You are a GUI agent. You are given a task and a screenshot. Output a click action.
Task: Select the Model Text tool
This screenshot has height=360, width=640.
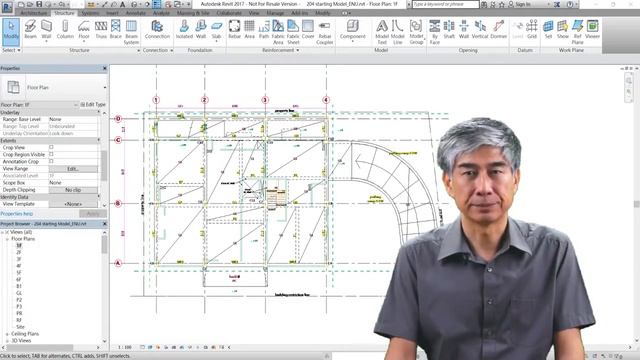[x=382, y=32]
